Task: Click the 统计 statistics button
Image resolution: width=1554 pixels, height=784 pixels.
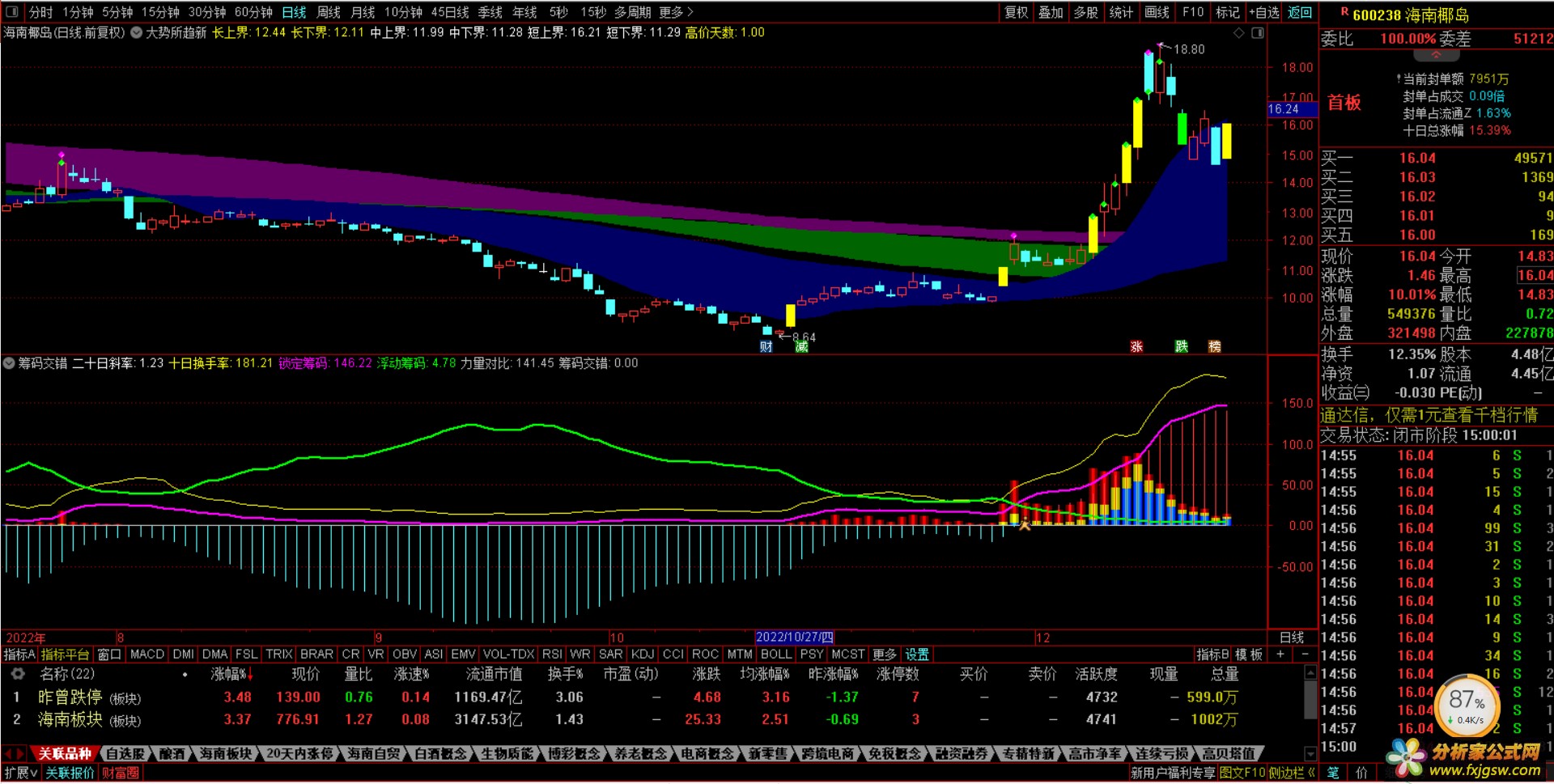Action: (x=1121, y=12)
